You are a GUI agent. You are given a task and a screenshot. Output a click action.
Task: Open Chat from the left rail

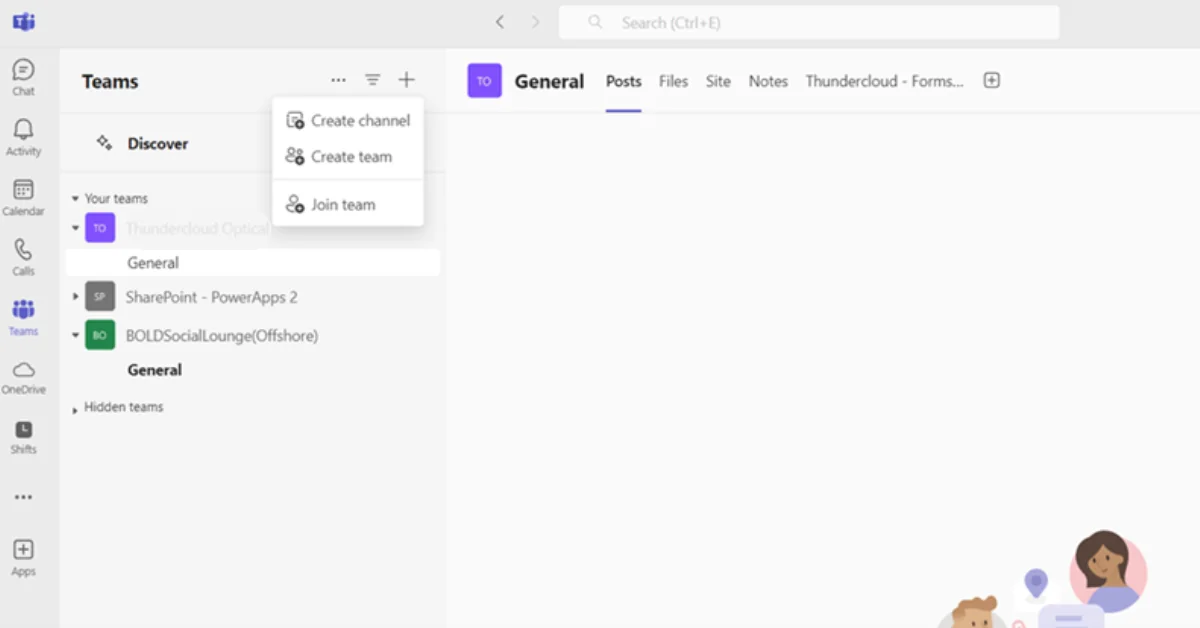(23, 77)
